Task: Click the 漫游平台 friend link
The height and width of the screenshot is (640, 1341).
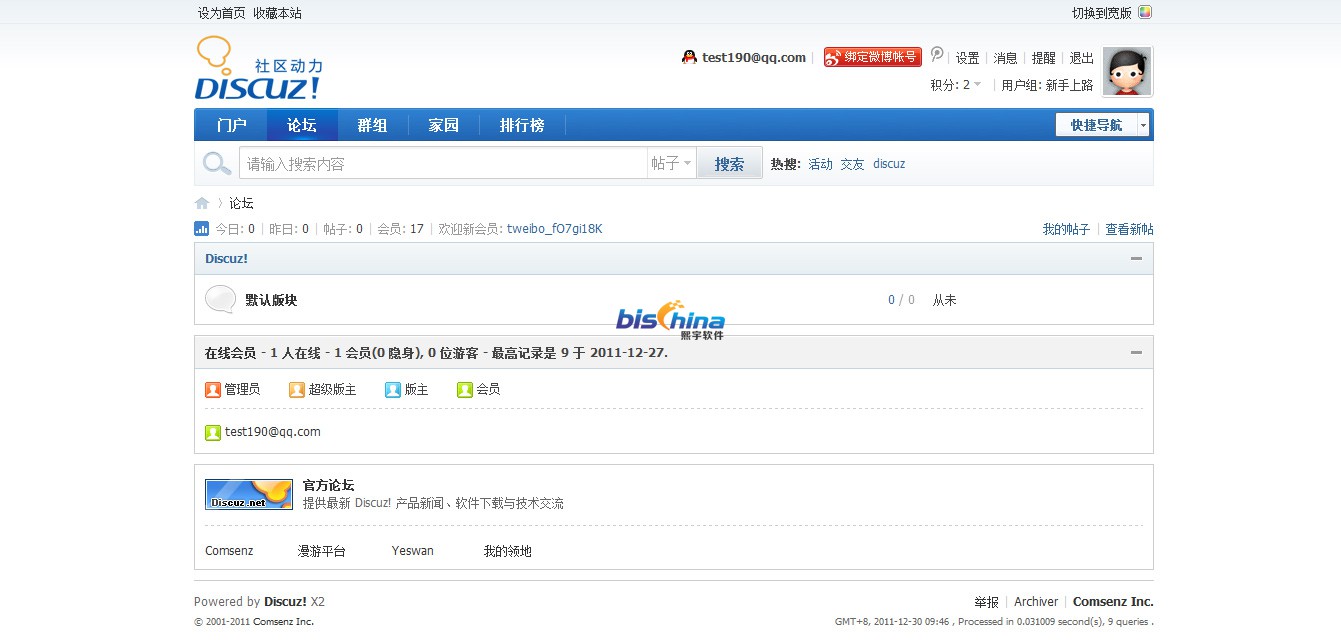Action: click(321, 551)
